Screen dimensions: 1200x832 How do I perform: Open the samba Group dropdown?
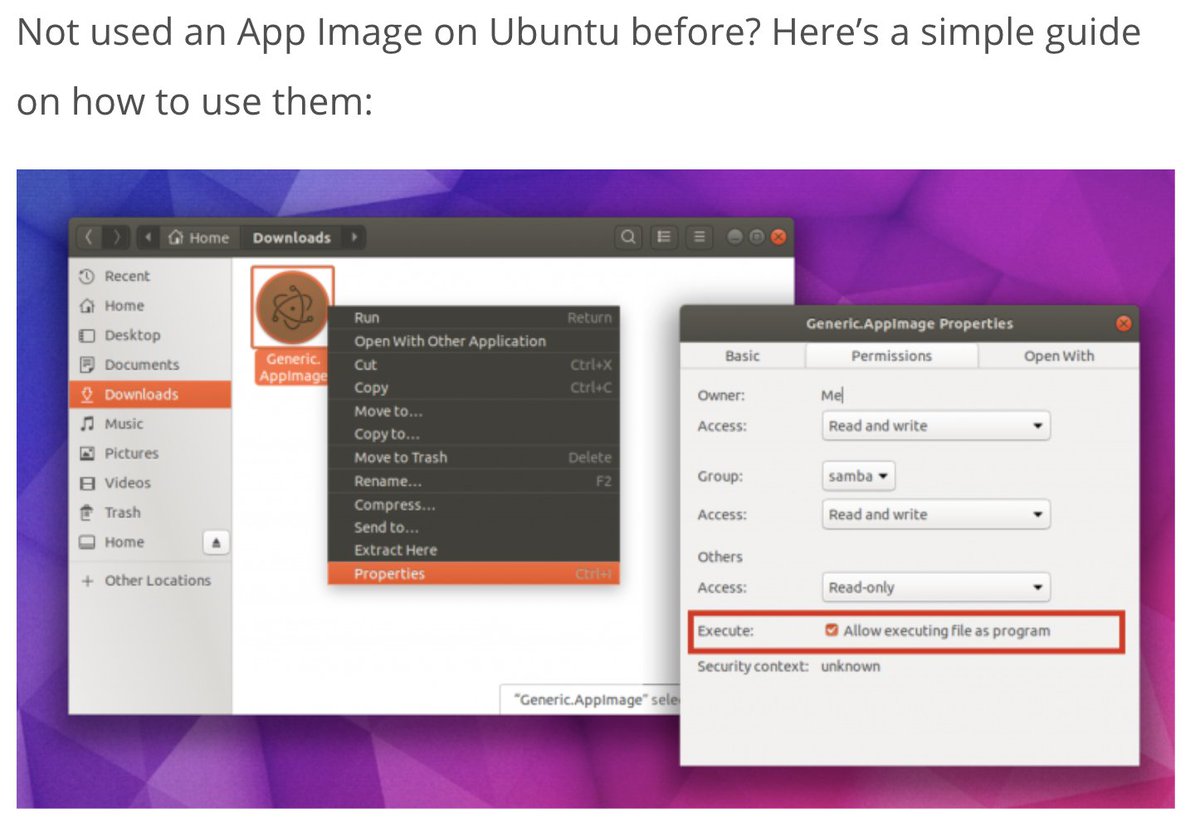pos(858,477)
